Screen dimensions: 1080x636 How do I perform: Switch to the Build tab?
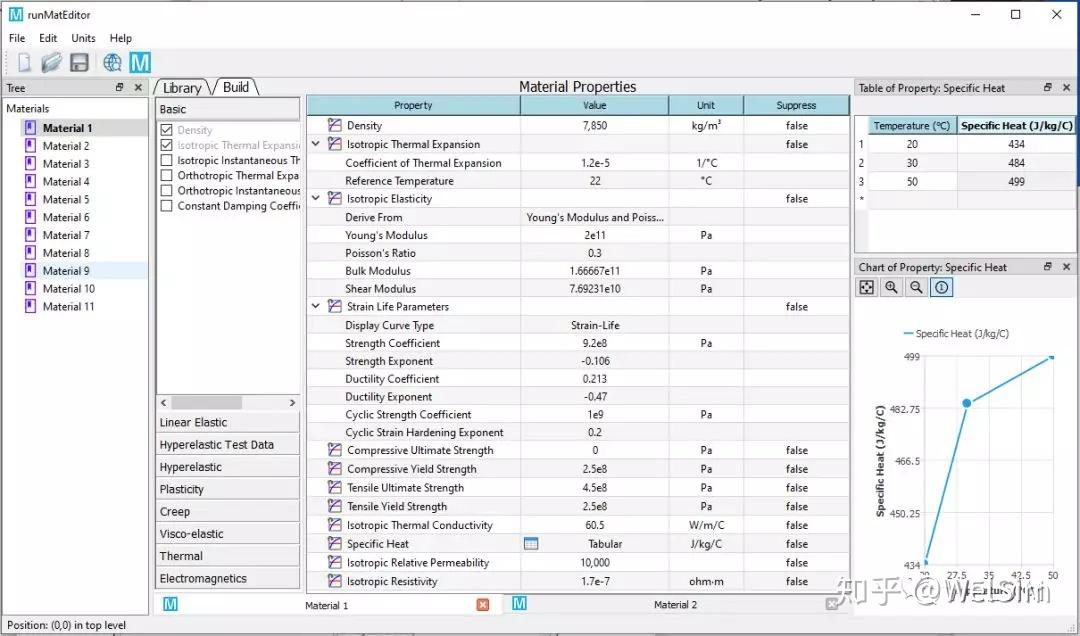click(236, 87)
